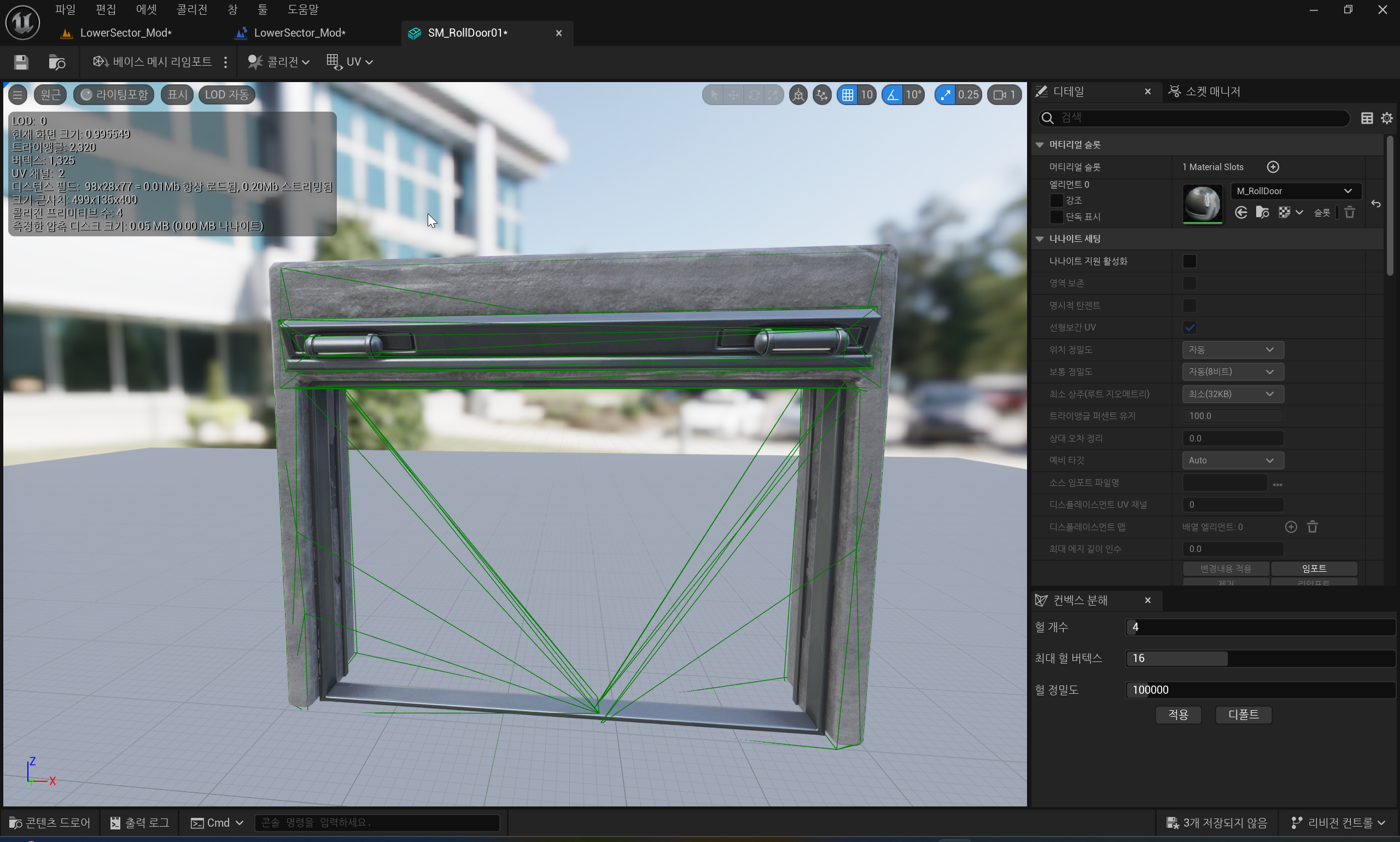Click the browse to asset icon
This screenshot has width=1400, height=842.
tap(57, 62)
